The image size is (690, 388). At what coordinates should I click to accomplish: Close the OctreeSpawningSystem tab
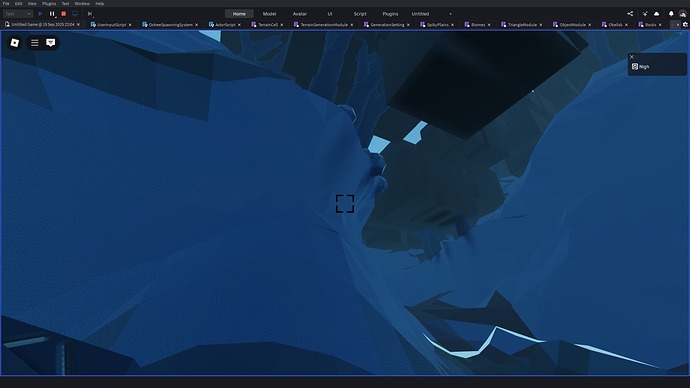tap(196, 25)
